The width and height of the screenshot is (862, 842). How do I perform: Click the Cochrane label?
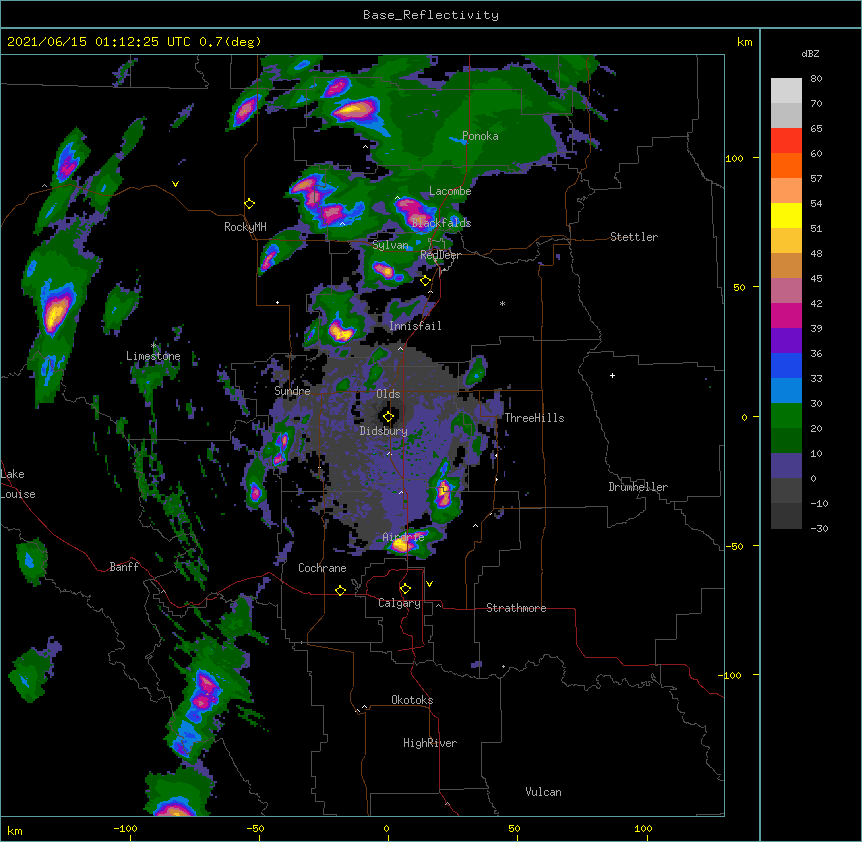point(322,568)
